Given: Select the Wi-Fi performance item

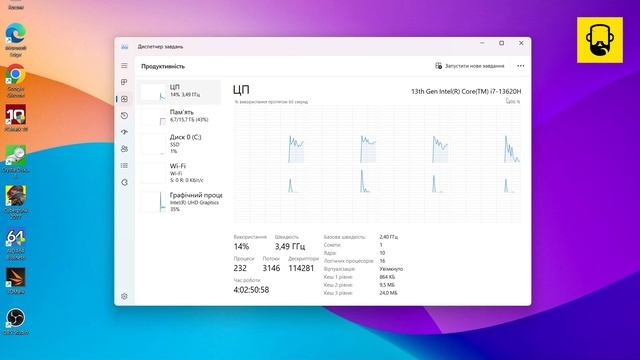Looking at the screenshot, I should coord(180,173).
